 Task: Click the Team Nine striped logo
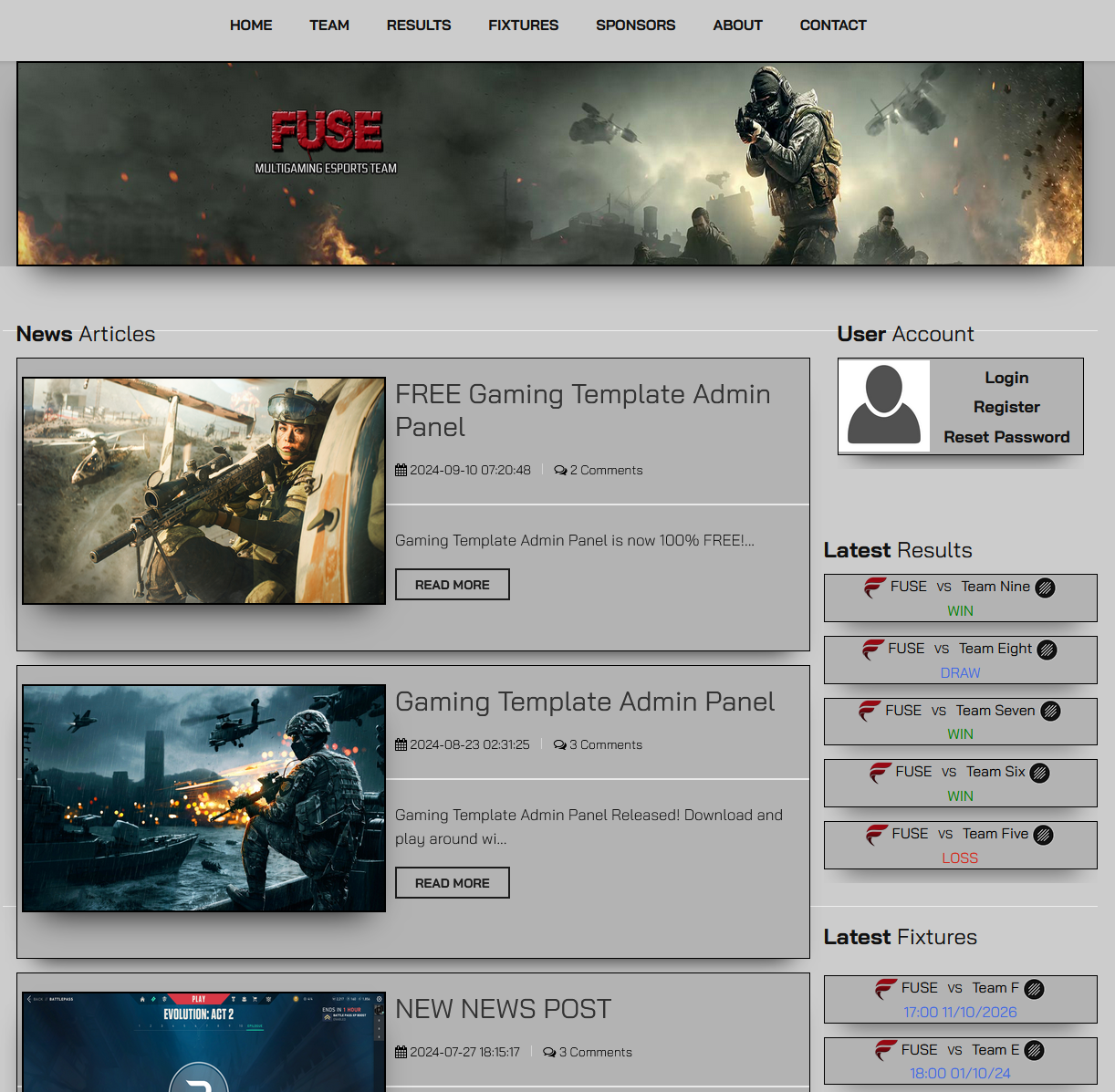pyautogui.click(x=1045, y=588)
